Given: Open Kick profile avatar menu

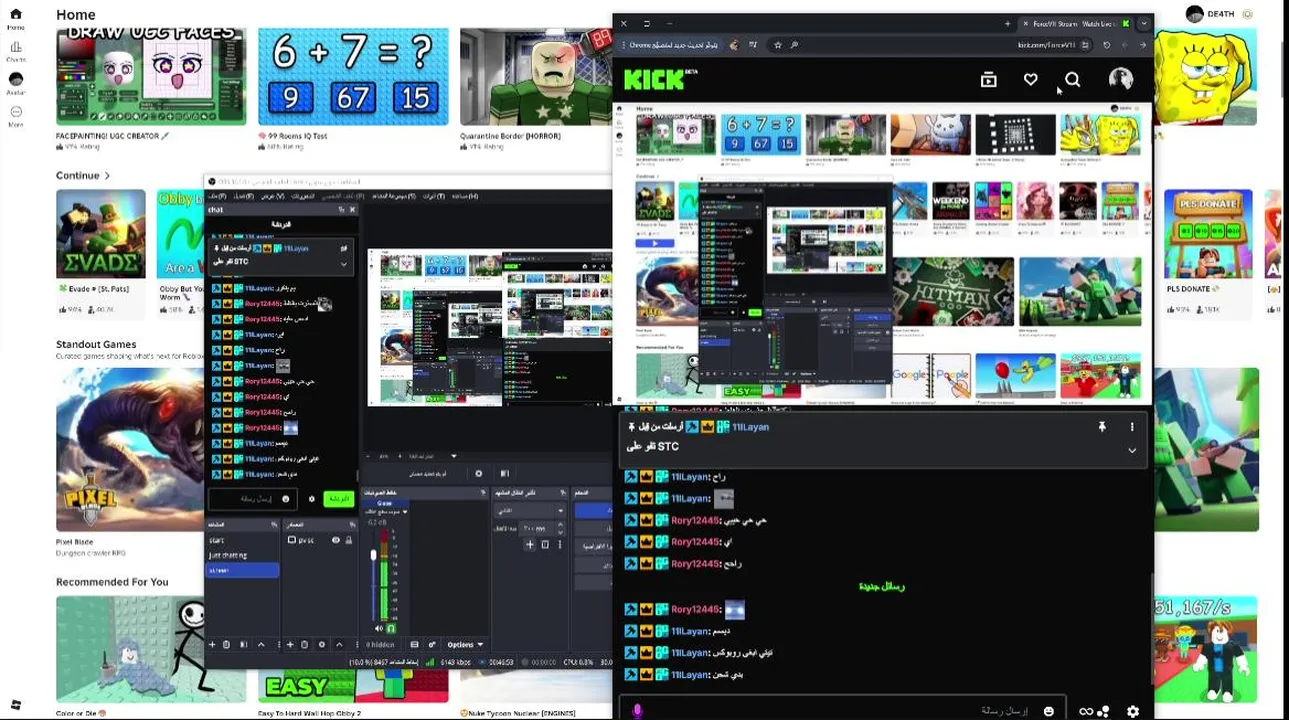Looking at the screenshot, I should click(1120, 79).
